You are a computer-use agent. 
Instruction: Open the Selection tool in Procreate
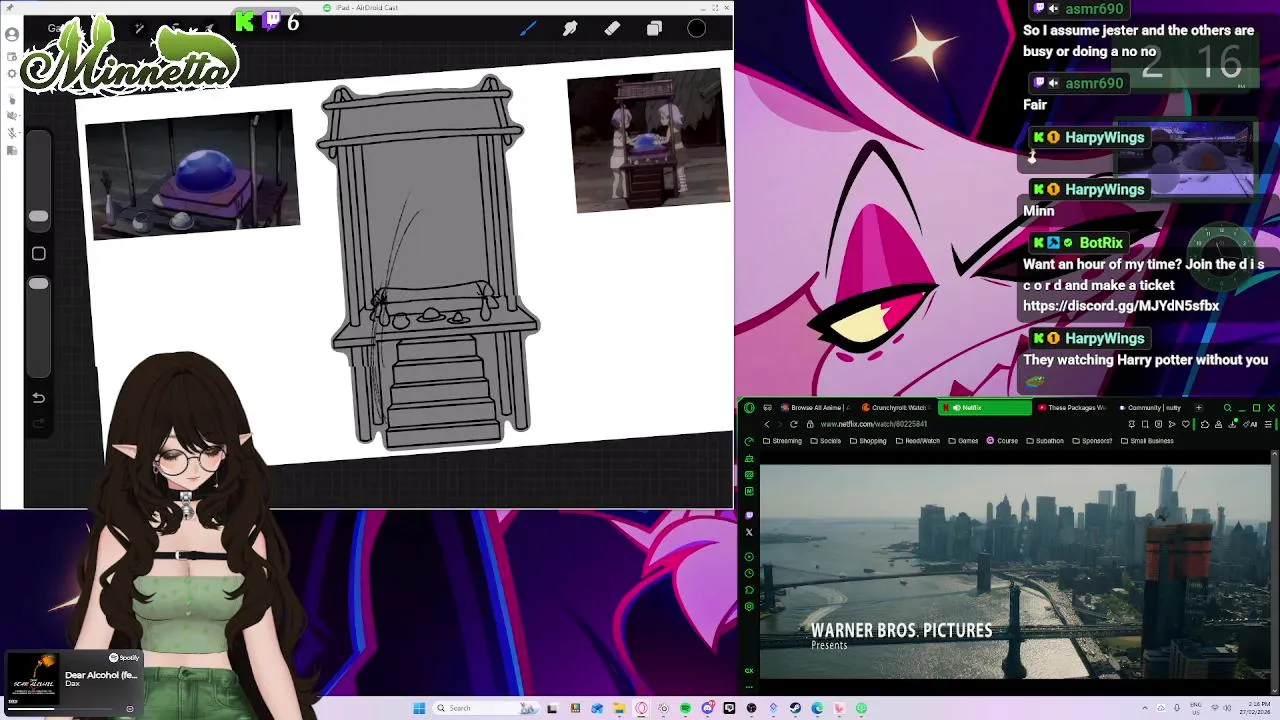click(175, 29)
